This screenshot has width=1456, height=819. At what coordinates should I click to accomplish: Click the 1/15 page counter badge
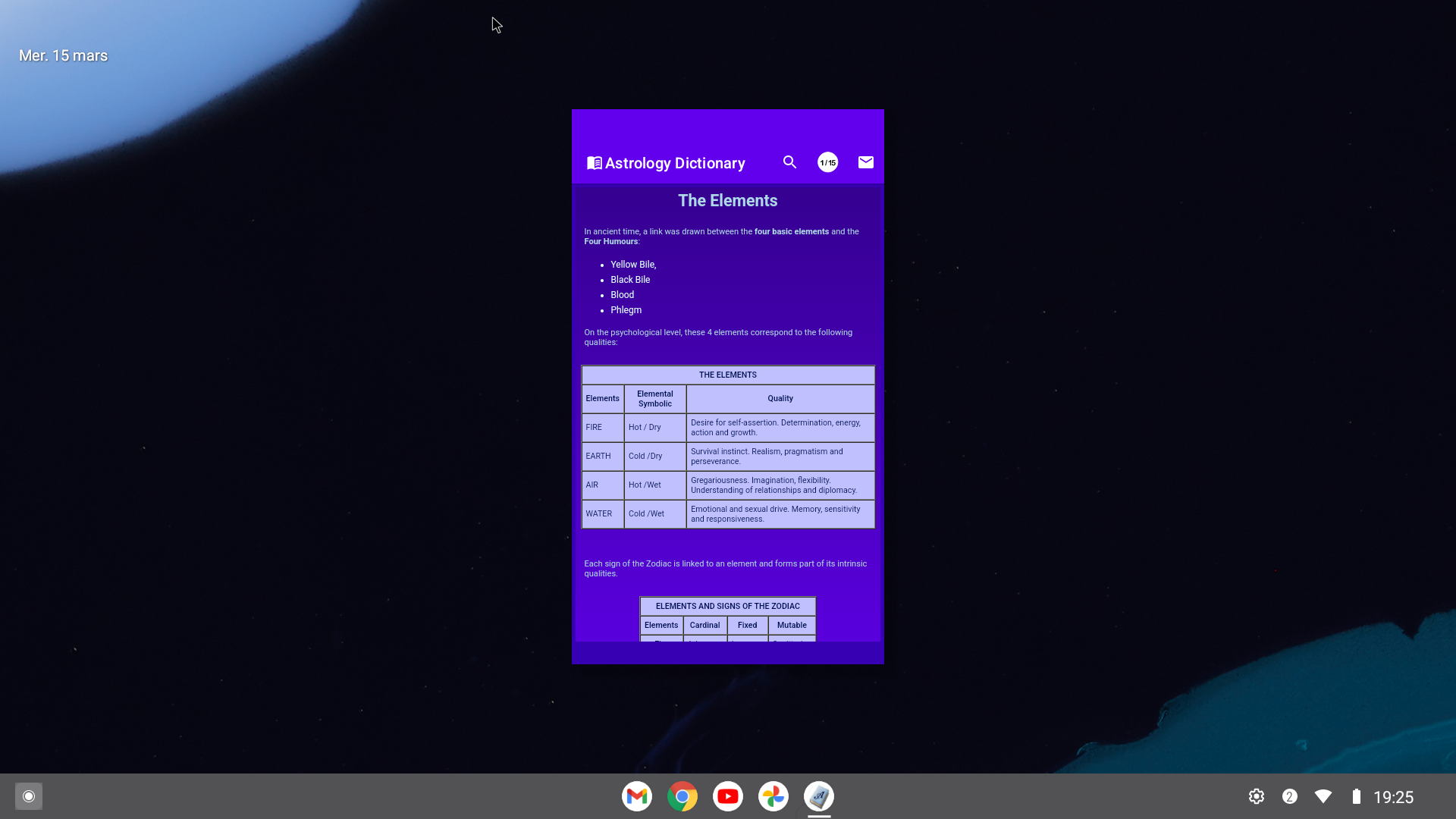click(x=827, y=162)
